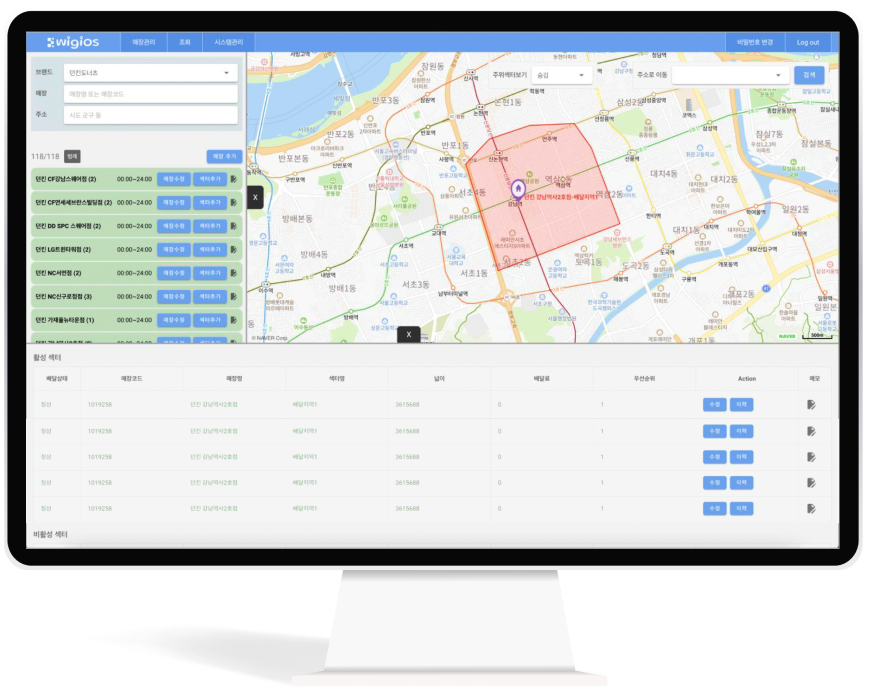This screenshot has height=689, width=869.
Task: Click the 활성 섹터 section heading
Action: point(47,358)
